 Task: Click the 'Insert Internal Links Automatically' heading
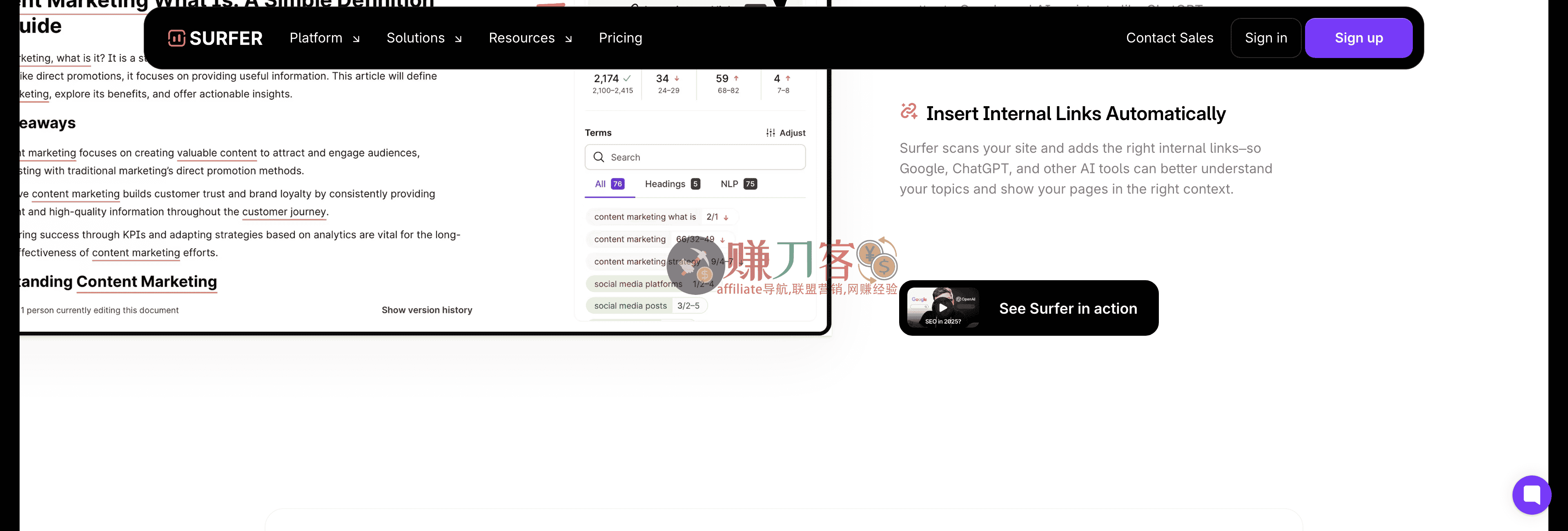[1076, 114]
